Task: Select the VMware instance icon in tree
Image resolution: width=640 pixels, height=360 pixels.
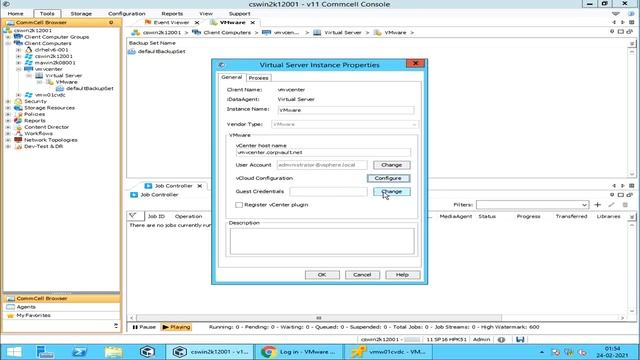Action: [x=49, y=82]
